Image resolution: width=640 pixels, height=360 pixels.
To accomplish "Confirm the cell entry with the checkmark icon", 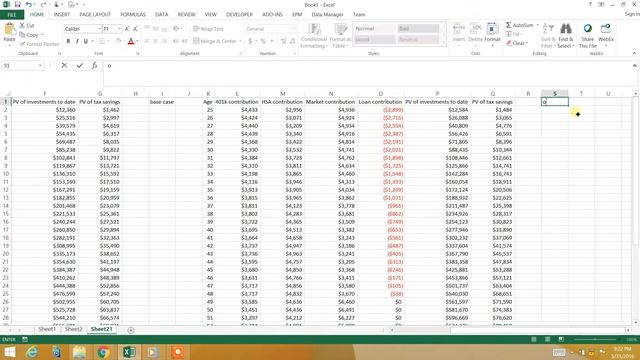I will [80, 65].
